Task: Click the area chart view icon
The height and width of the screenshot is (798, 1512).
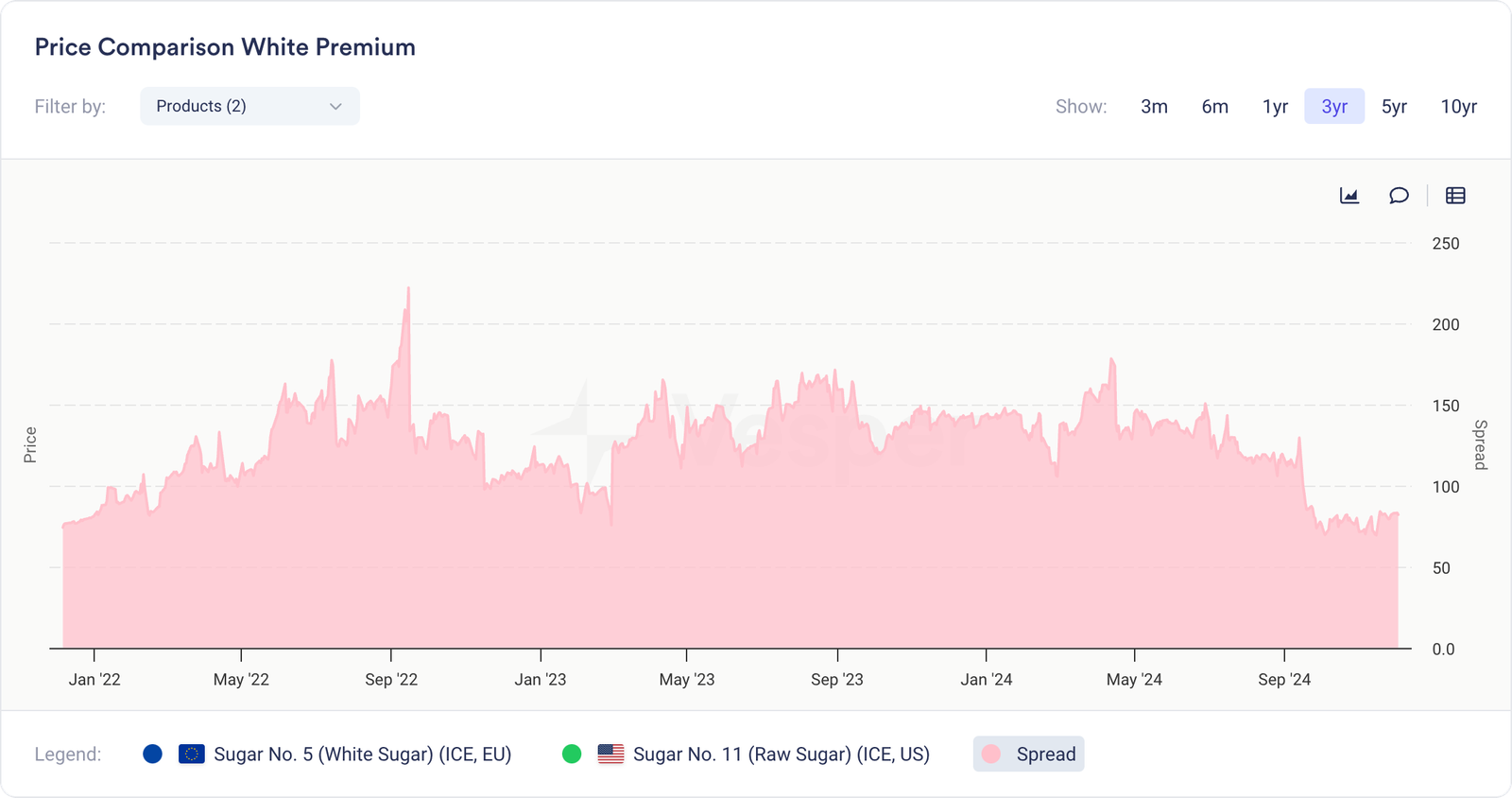Action: tap(1349, 196)
